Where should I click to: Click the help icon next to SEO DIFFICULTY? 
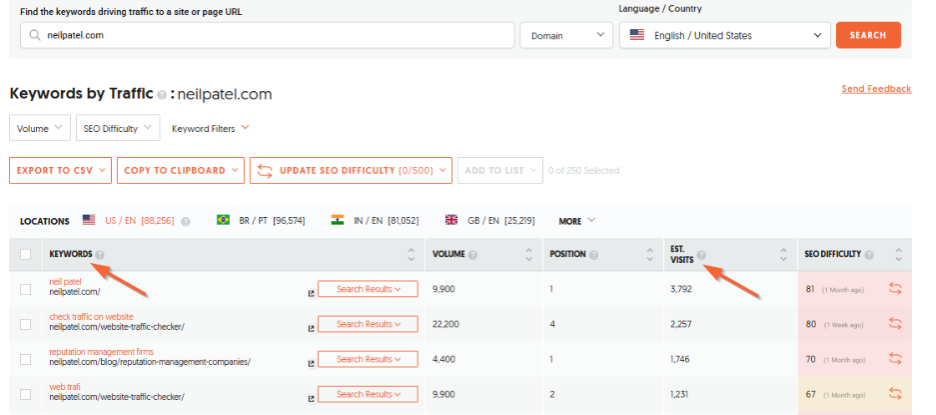coord(869,254)
